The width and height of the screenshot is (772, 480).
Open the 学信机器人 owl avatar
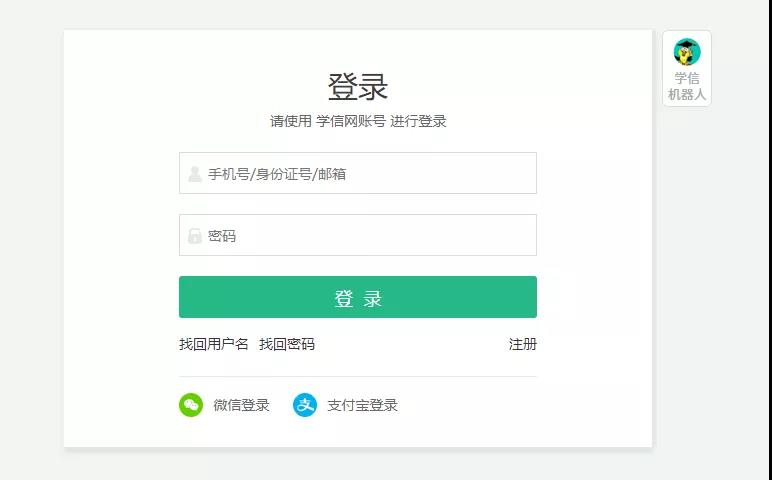tap(687, 52)
